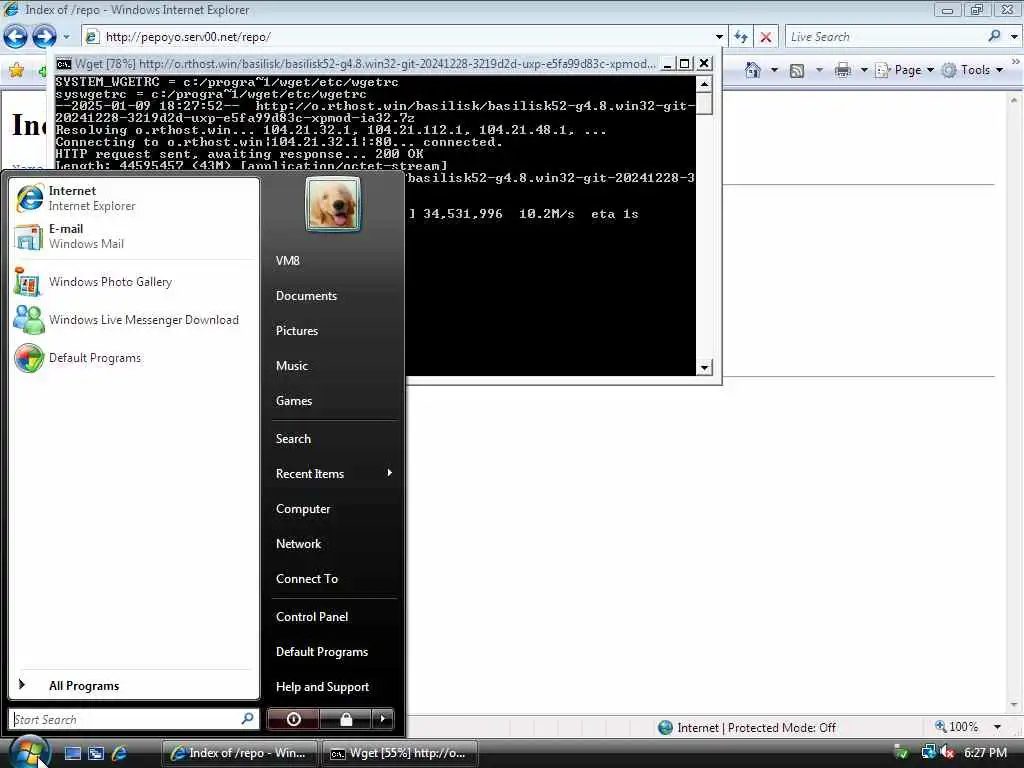Launch Windows Photo Gallery

tap(134, 282)
